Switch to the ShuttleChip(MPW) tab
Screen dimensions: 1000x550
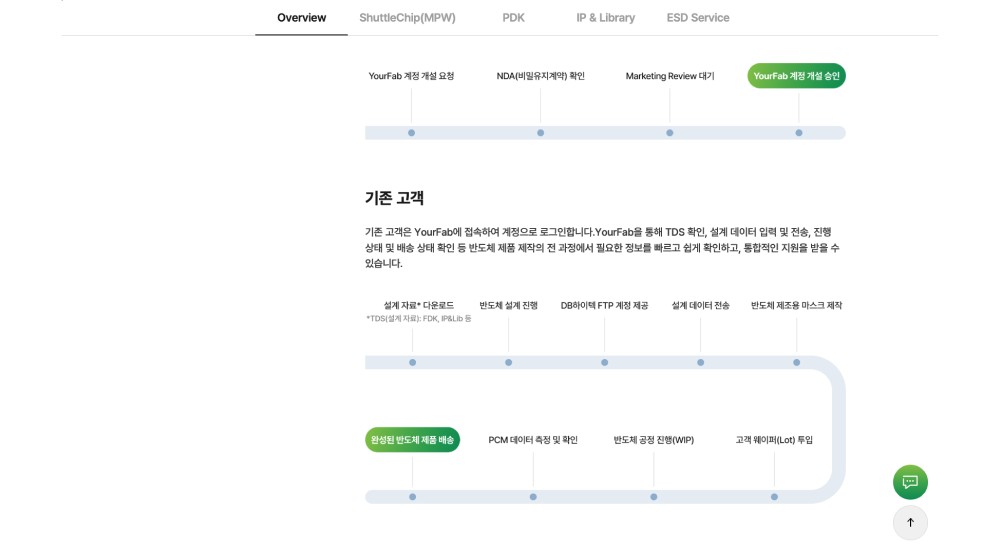click(407, 18)
